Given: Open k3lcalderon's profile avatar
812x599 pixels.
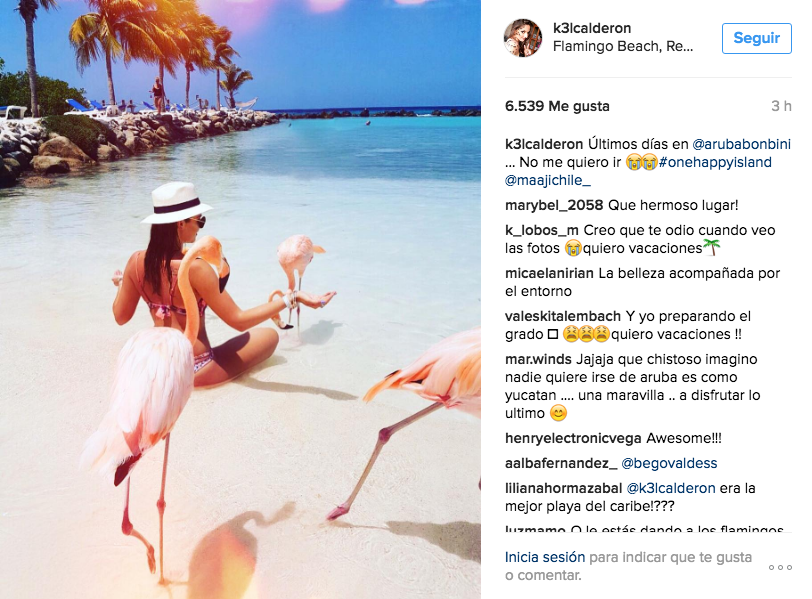Looking at the screenshot, I should click(523, 38).
